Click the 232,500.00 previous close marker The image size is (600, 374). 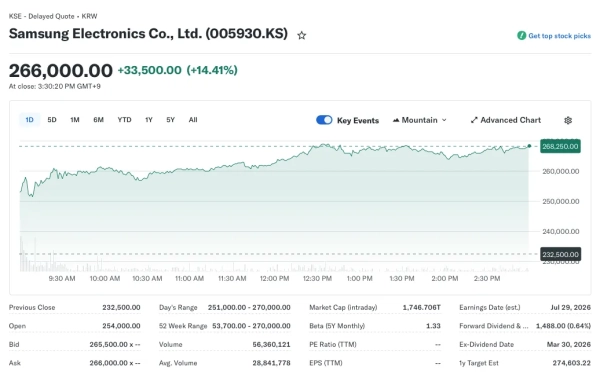[x=560, y=254]
